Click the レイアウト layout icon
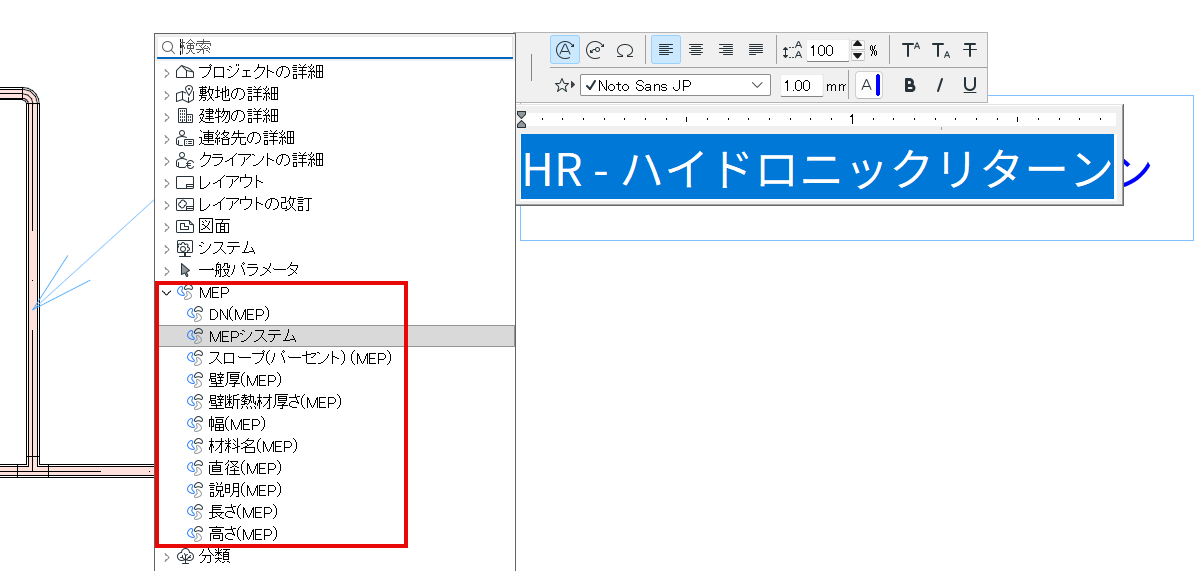1204x571 pixels. pyautogui.click(x=184, y=182)
